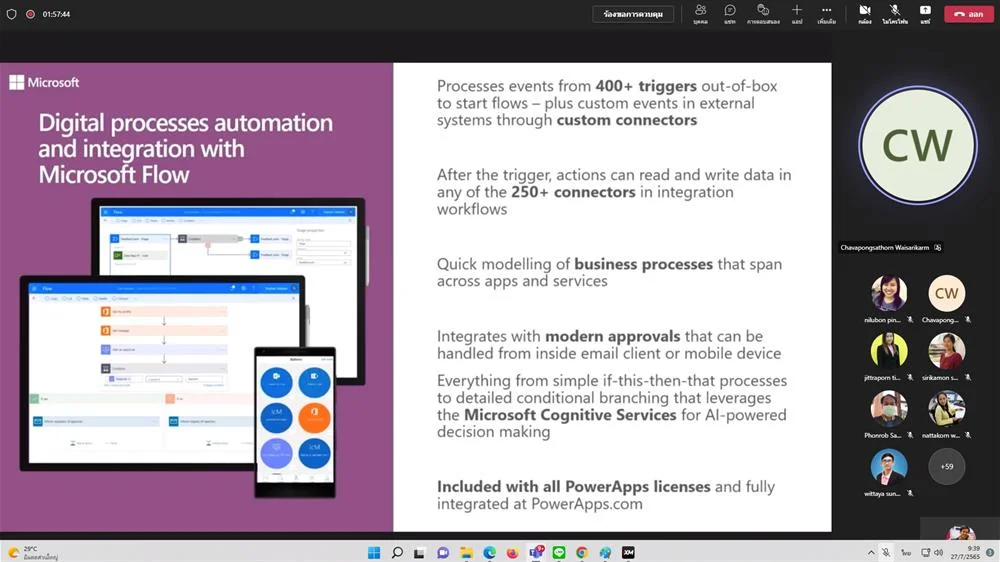
Task: Open Windows Start menu
Action: click(374, 552)
